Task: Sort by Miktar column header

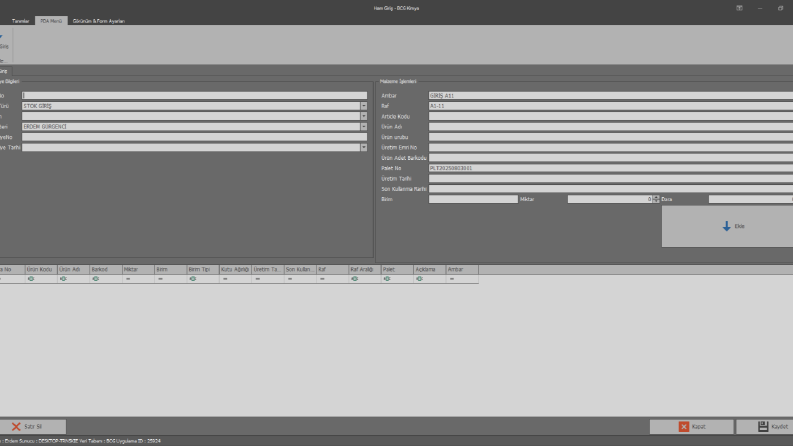Action: (138, 270)
